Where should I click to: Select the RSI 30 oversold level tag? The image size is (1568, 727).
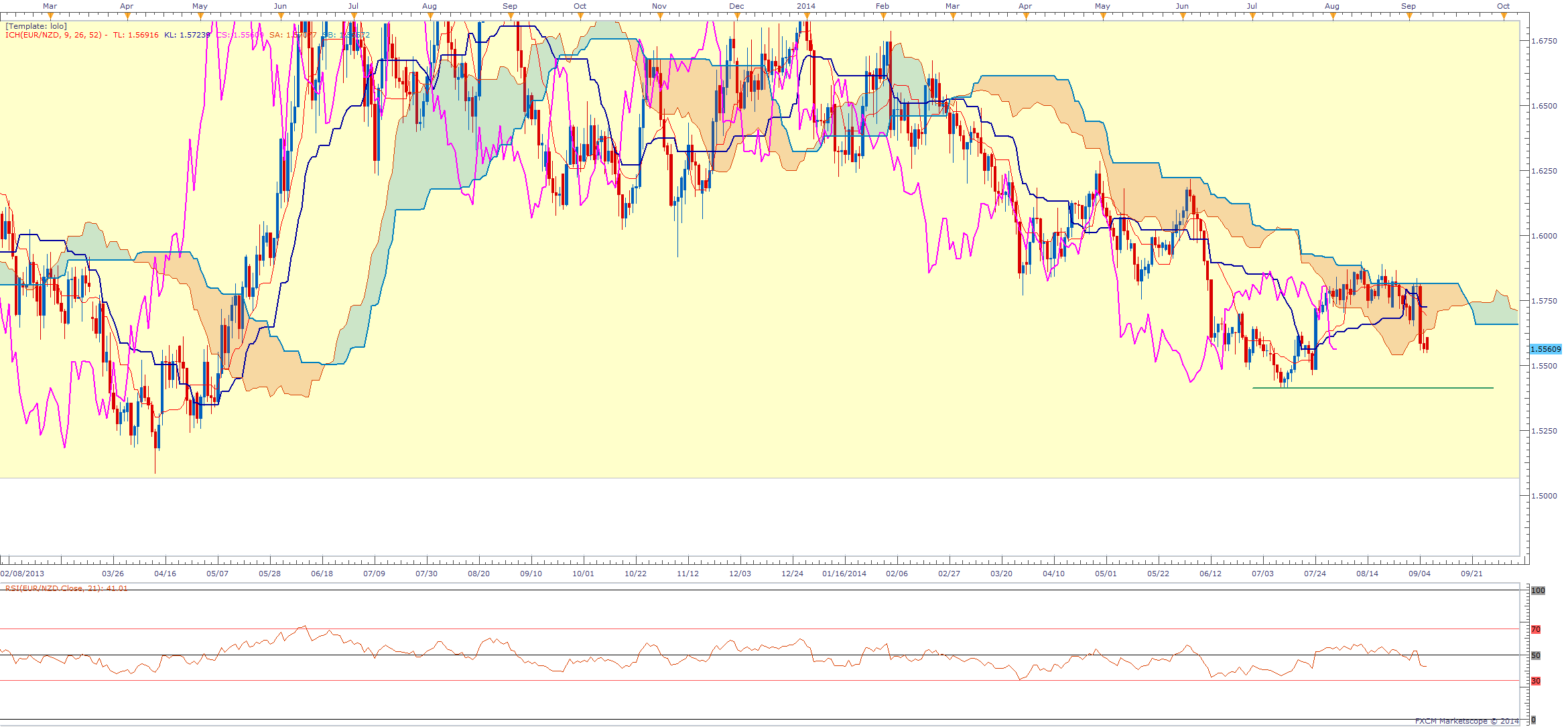1536,681
